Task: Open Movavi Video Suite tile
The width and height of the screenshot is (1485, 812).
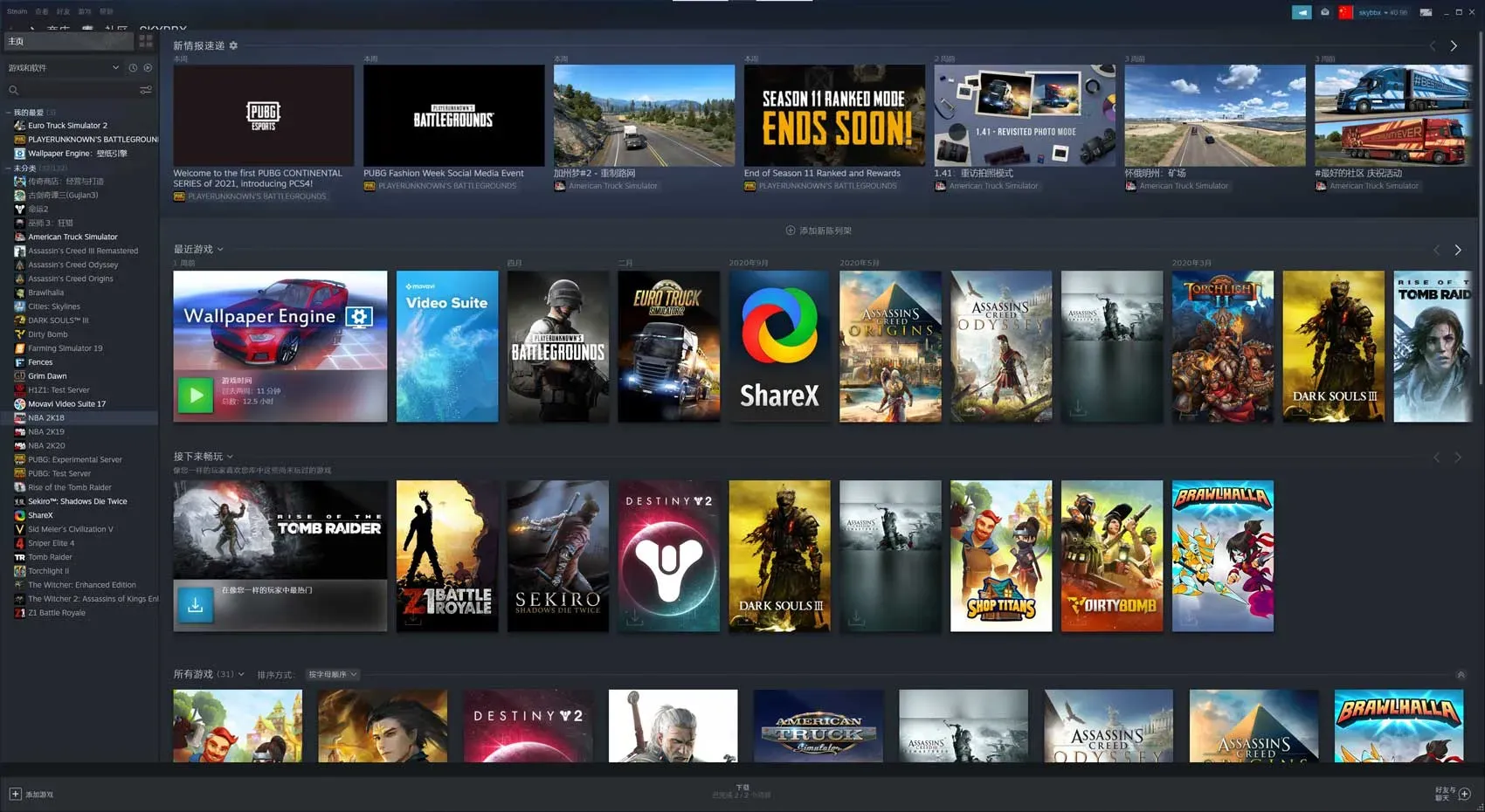Action: (x=447, y=347)
